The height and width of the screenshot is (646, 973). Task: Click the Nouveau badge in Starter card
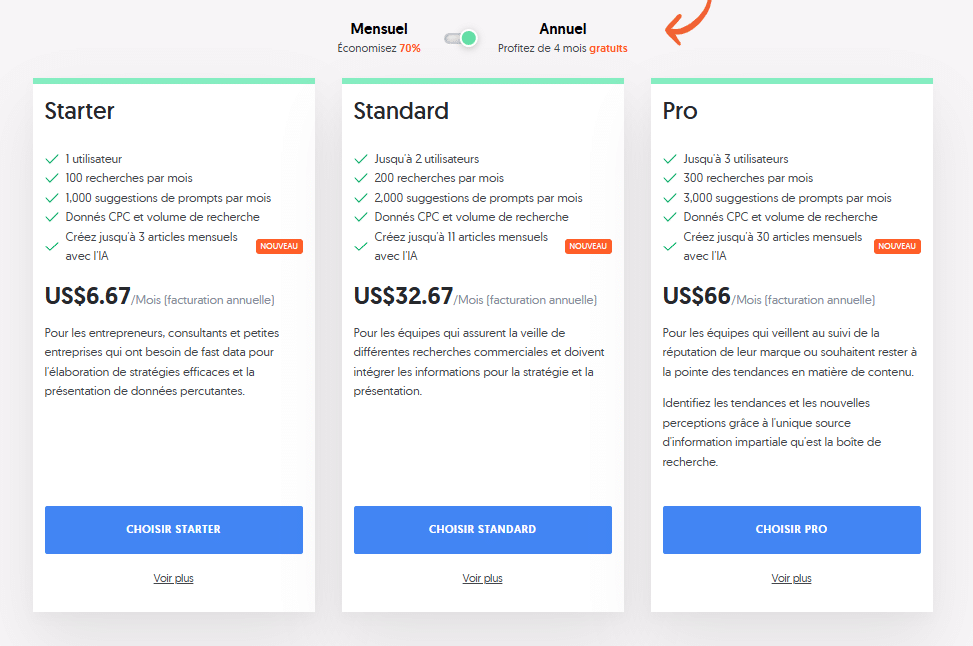[279, 246]
